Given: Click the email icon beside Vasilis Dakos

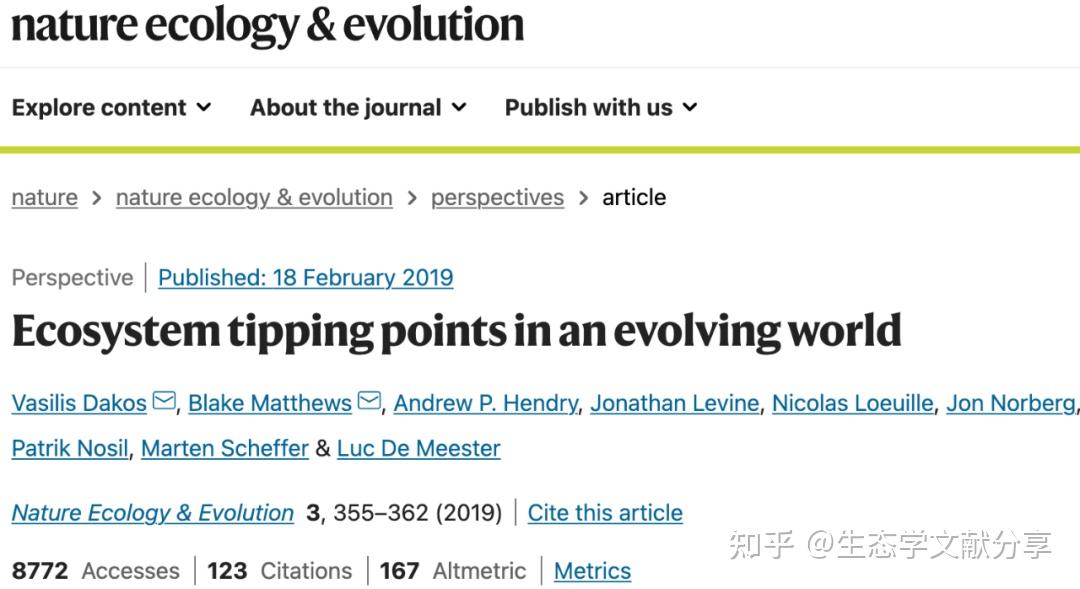Looking at the screenshot, I should pyautogui.click(x=164, y=402).
